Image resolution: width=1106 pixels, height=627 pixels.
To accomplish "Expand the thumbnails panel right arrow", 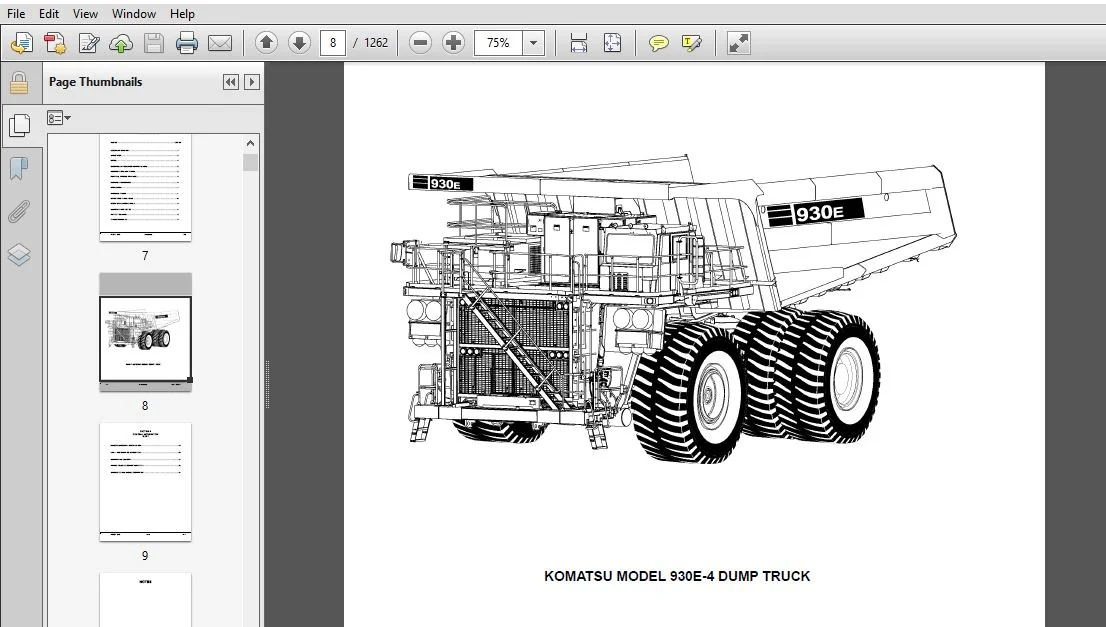I will coord(252,82).
